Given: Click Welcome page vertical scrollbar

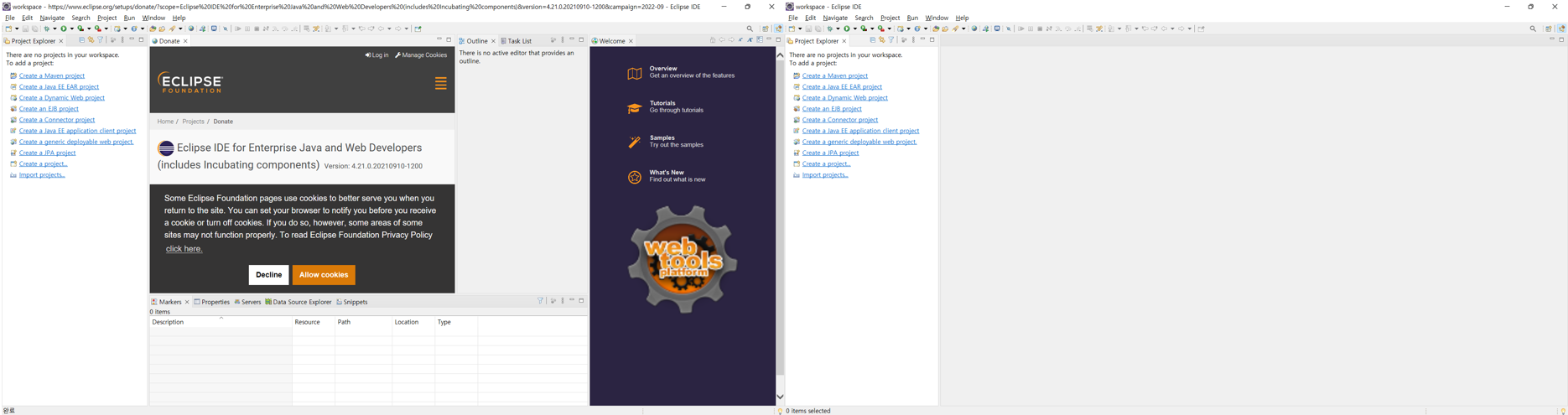Looking at the screenshot, I should point(780,226).
